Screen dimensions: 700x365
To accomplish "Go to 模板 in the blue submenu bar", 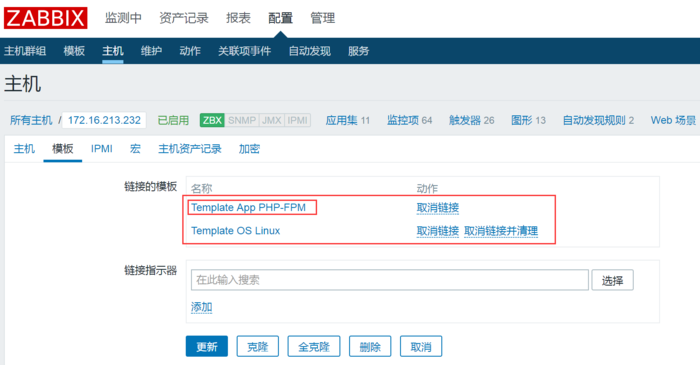I will coord(74,51).
